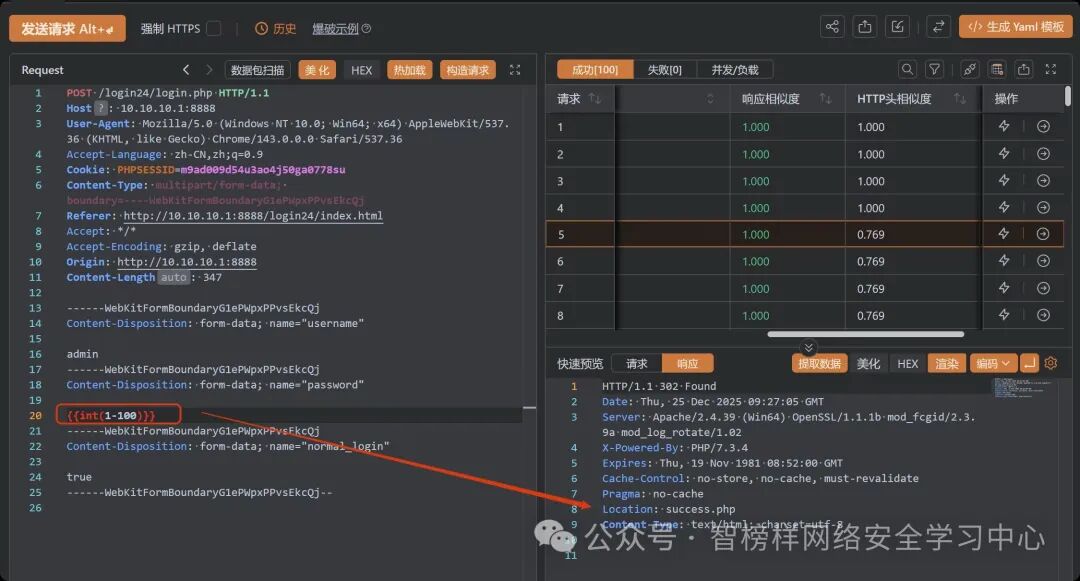Viewport: 1080px width, 581px height.
Task: Sort the table by the 请求 column
Action: [x=595, y=99]
